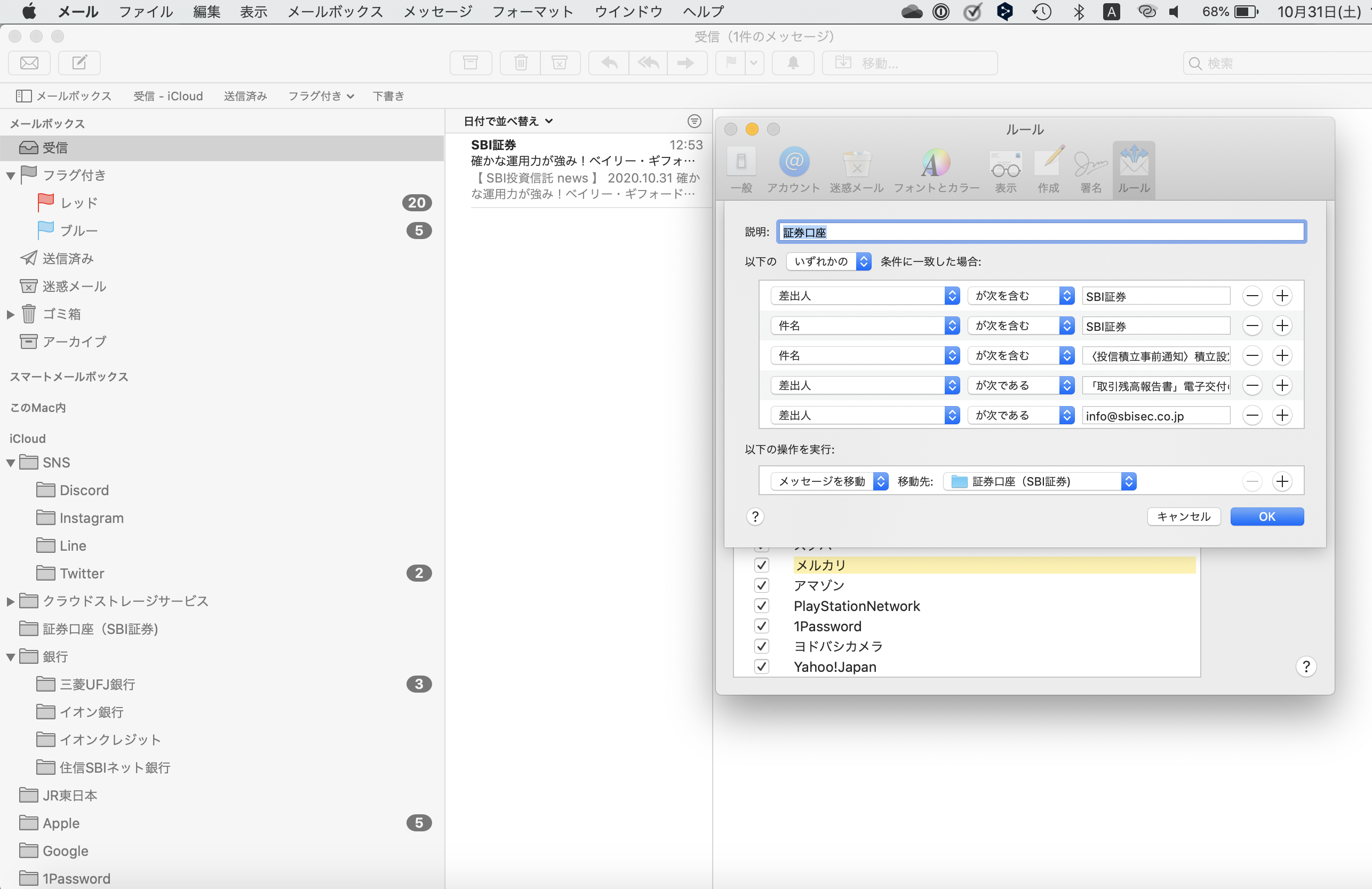
Task: Click the OK button in rule dialog
Action: tap(1266, 517)
